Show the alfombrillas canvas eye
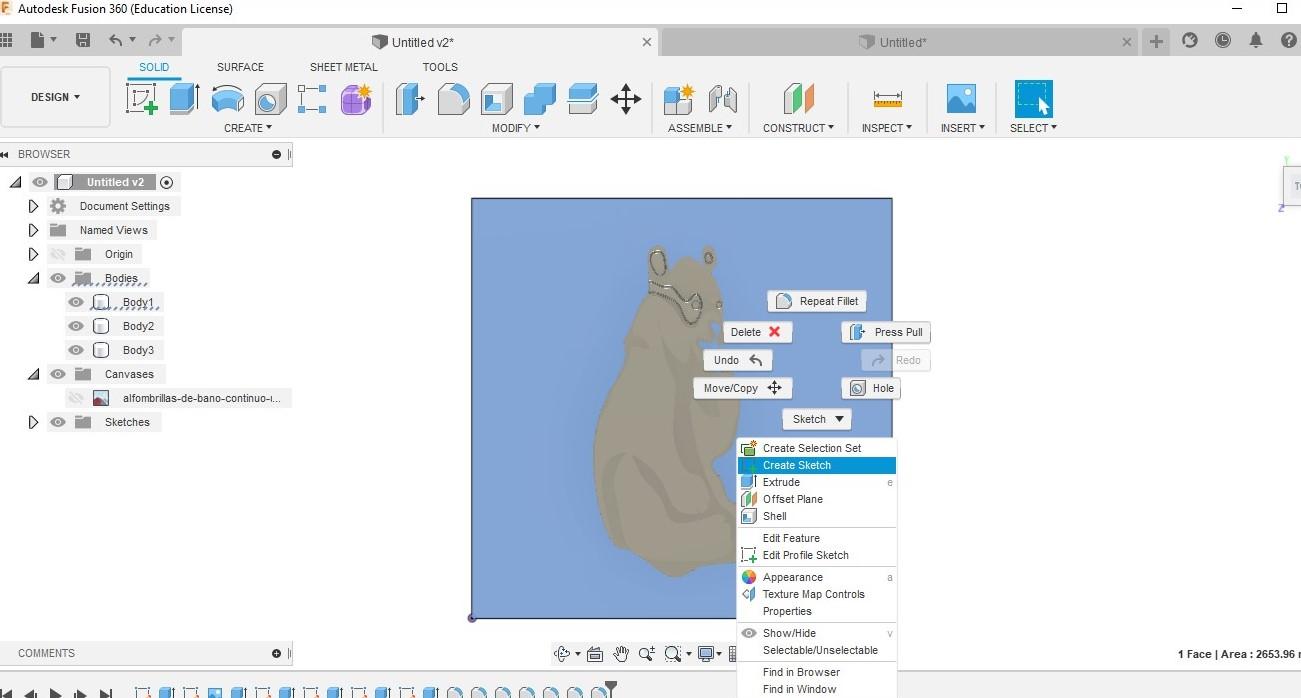Image resolution: width=1301 pixels, height=698 pixels. [76, 398]
